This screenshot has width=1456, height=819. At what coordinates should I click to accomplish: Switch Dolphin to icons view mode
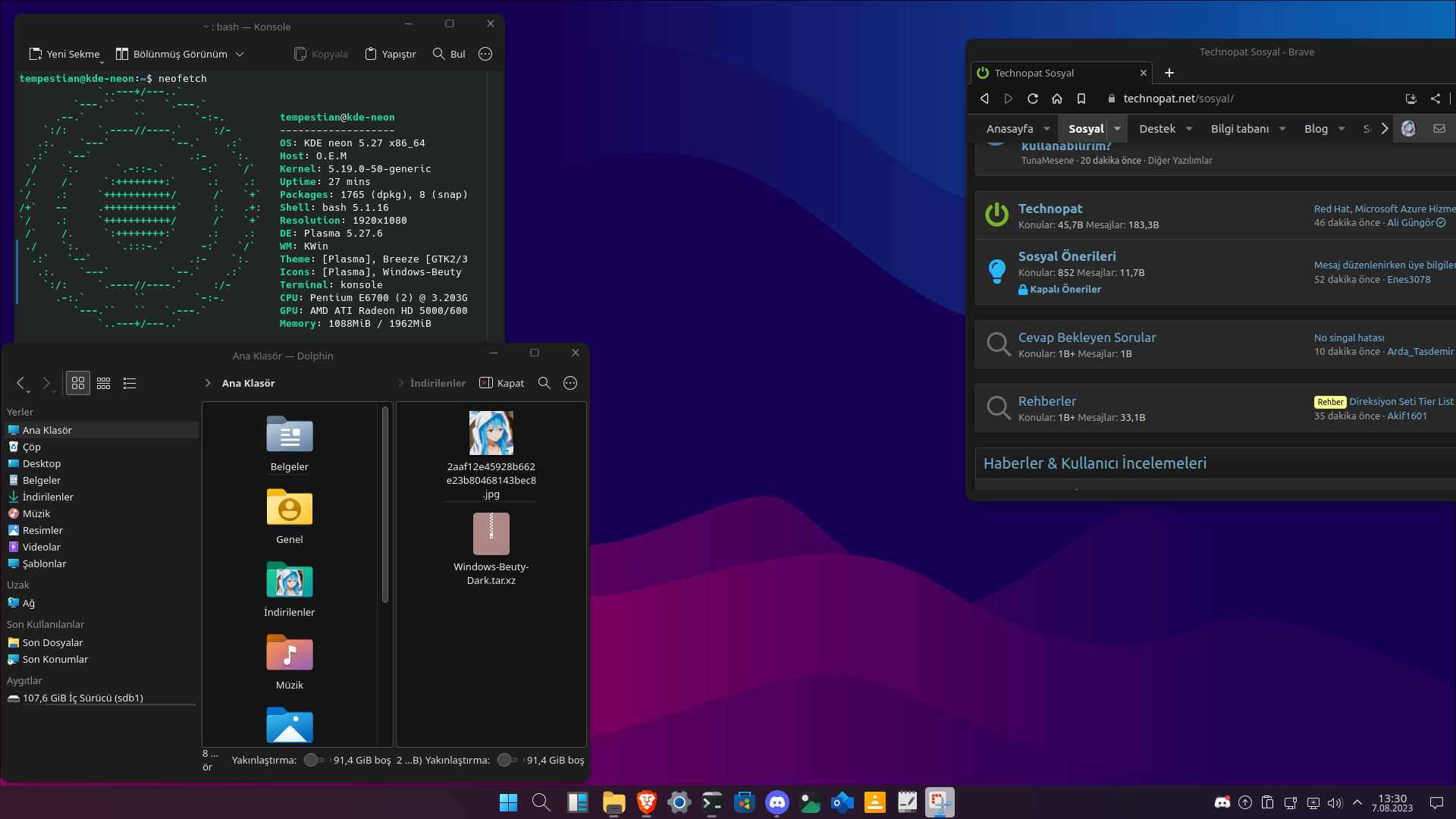[78, 383]
